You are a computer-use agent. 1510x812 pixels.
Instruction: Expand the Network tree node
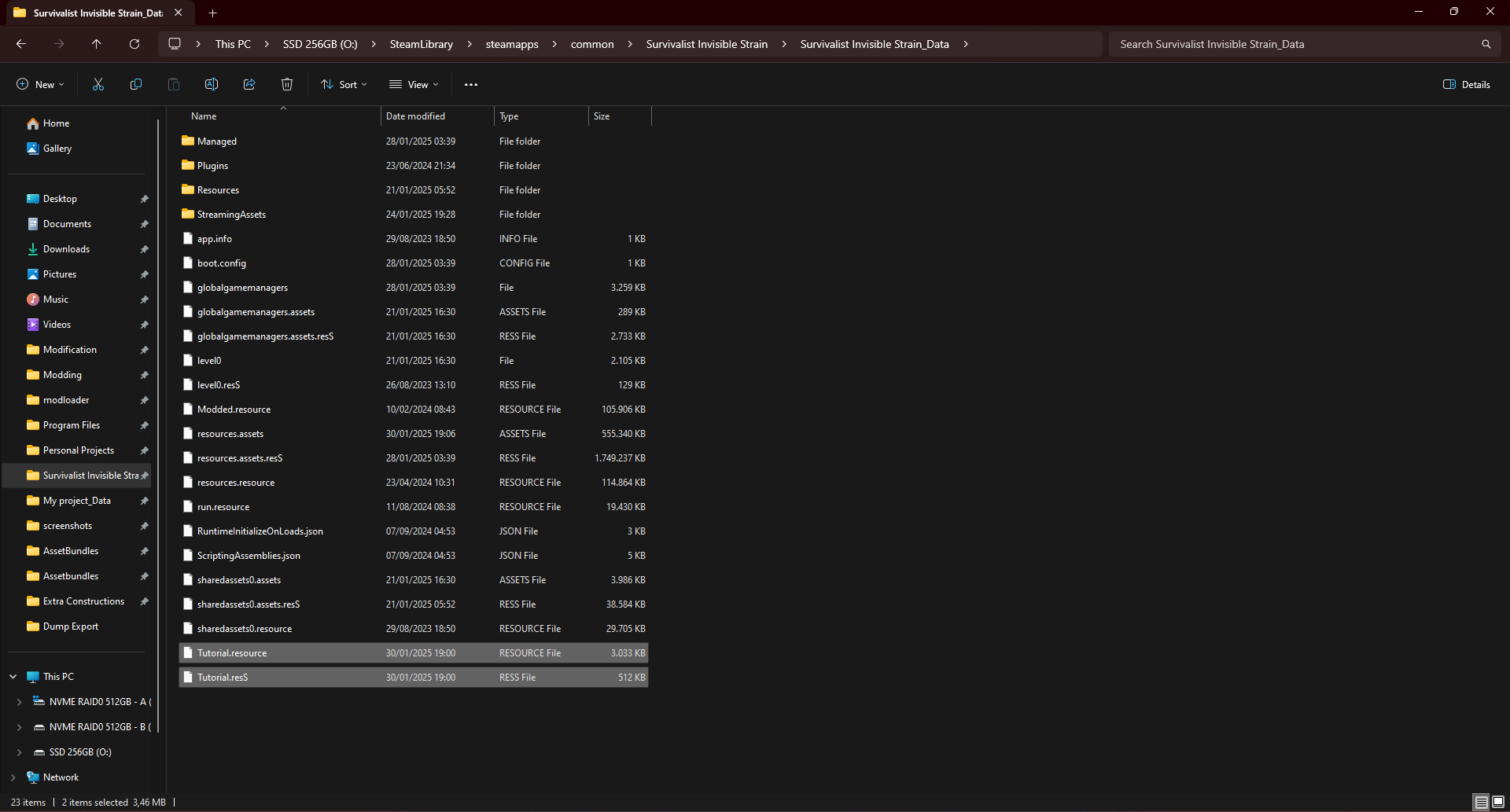click(13, 777)
